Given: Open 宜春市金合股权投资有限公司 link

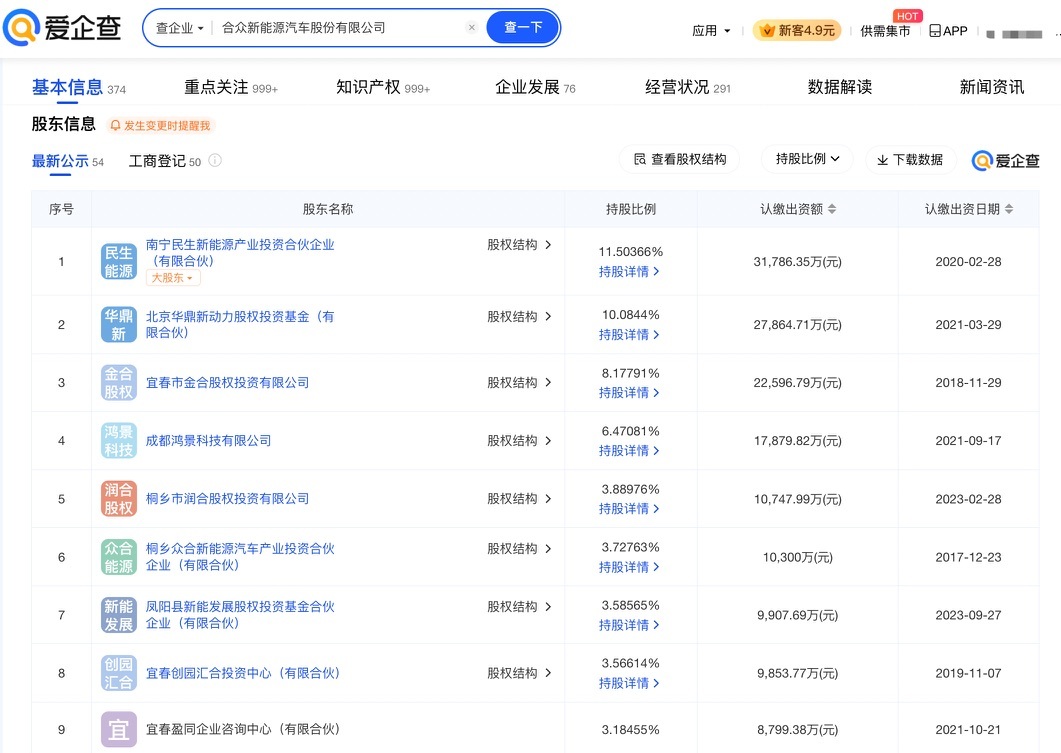Looking at the screenshot, I should coord(227,383).
